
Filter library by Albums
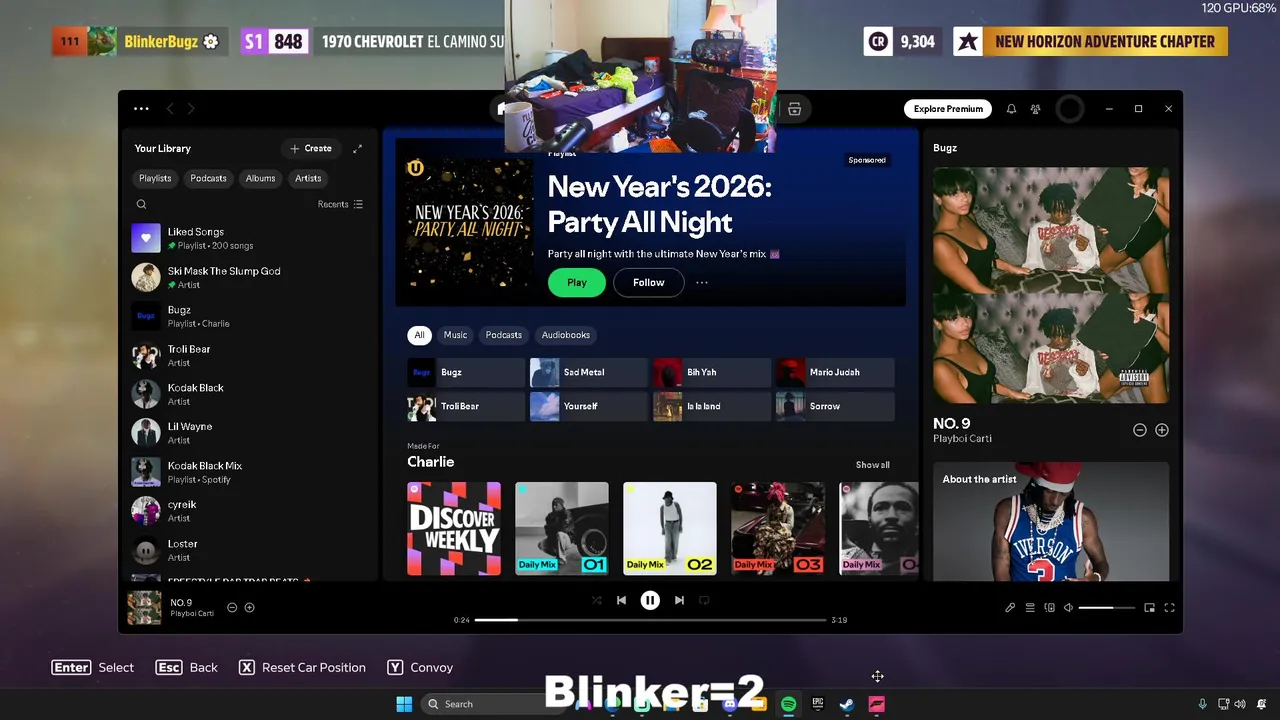click(x=260, y=178)
